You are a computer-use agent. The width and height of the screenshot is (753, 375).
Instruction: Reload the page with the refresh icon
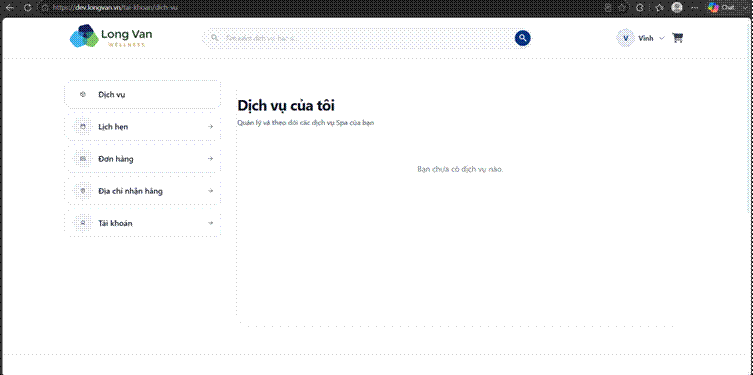[27, 8]
